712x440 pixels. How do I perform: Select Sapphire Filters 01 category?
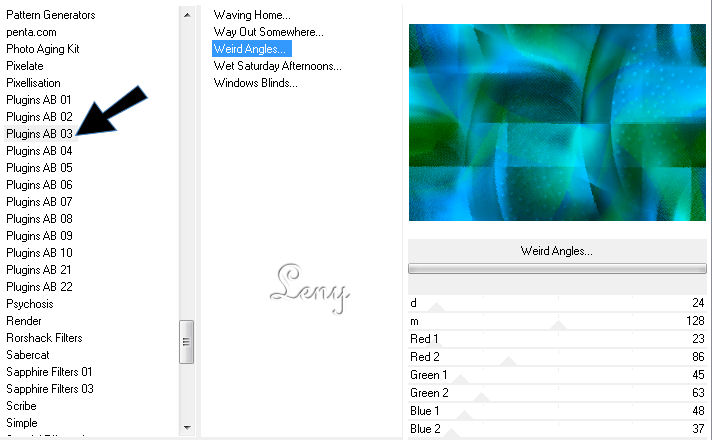(49, 372)
